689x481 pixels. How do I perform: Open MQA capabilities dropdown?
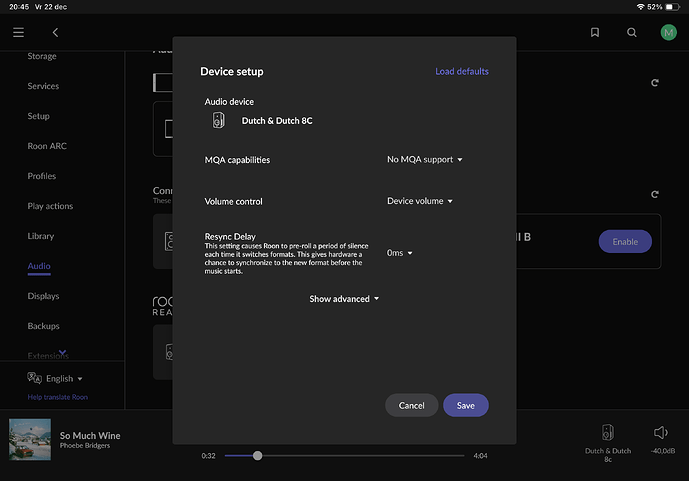click(424, 159)
